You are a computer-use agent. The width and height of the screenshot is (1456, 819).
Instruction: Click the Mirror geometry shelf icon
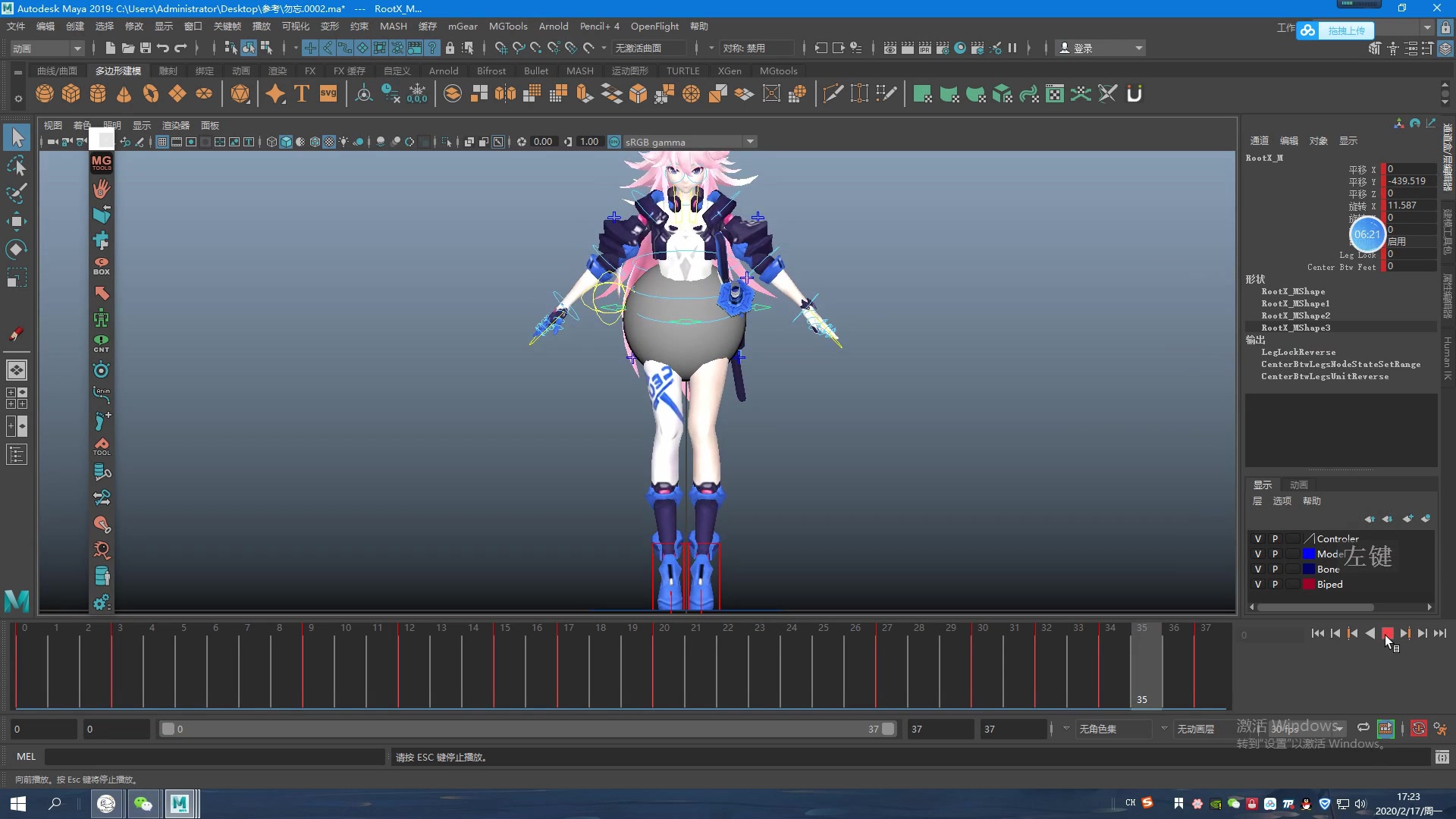tap(505, 94)
